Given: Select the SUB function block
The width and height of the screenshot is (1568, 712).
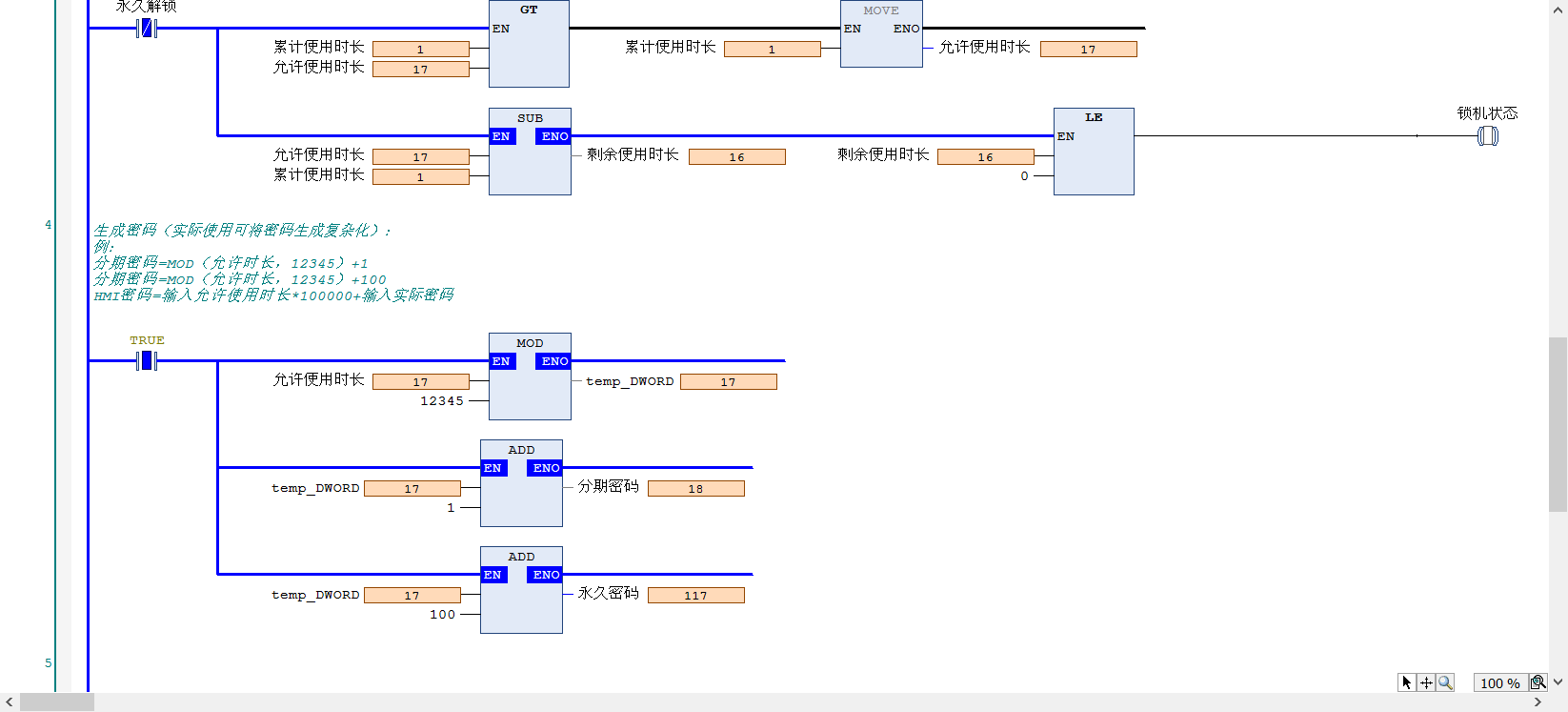Looking at the screenshot, I should coord(530,152).
